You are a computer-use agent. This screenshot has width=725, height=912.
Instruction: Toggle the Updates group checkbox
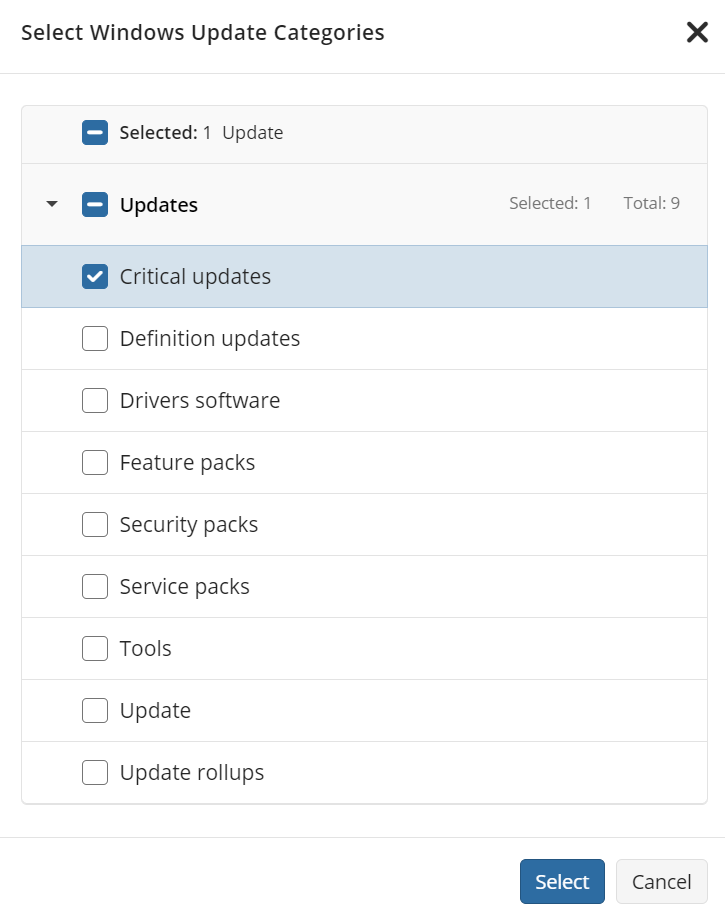(95, 205)
